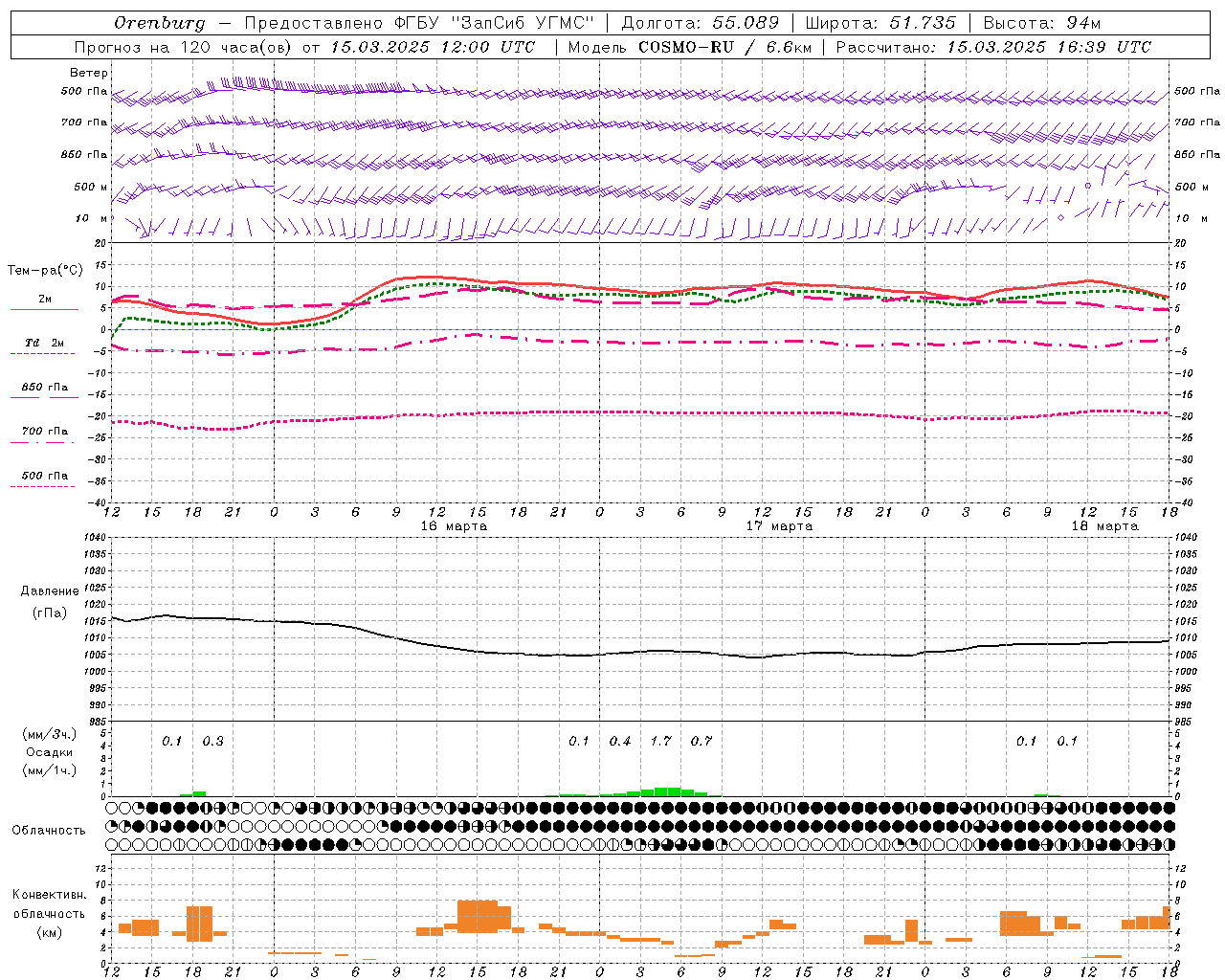Click the '(км)' kilometers unit label
This screenshot has width=1225, height=980.
pos(50,932)
